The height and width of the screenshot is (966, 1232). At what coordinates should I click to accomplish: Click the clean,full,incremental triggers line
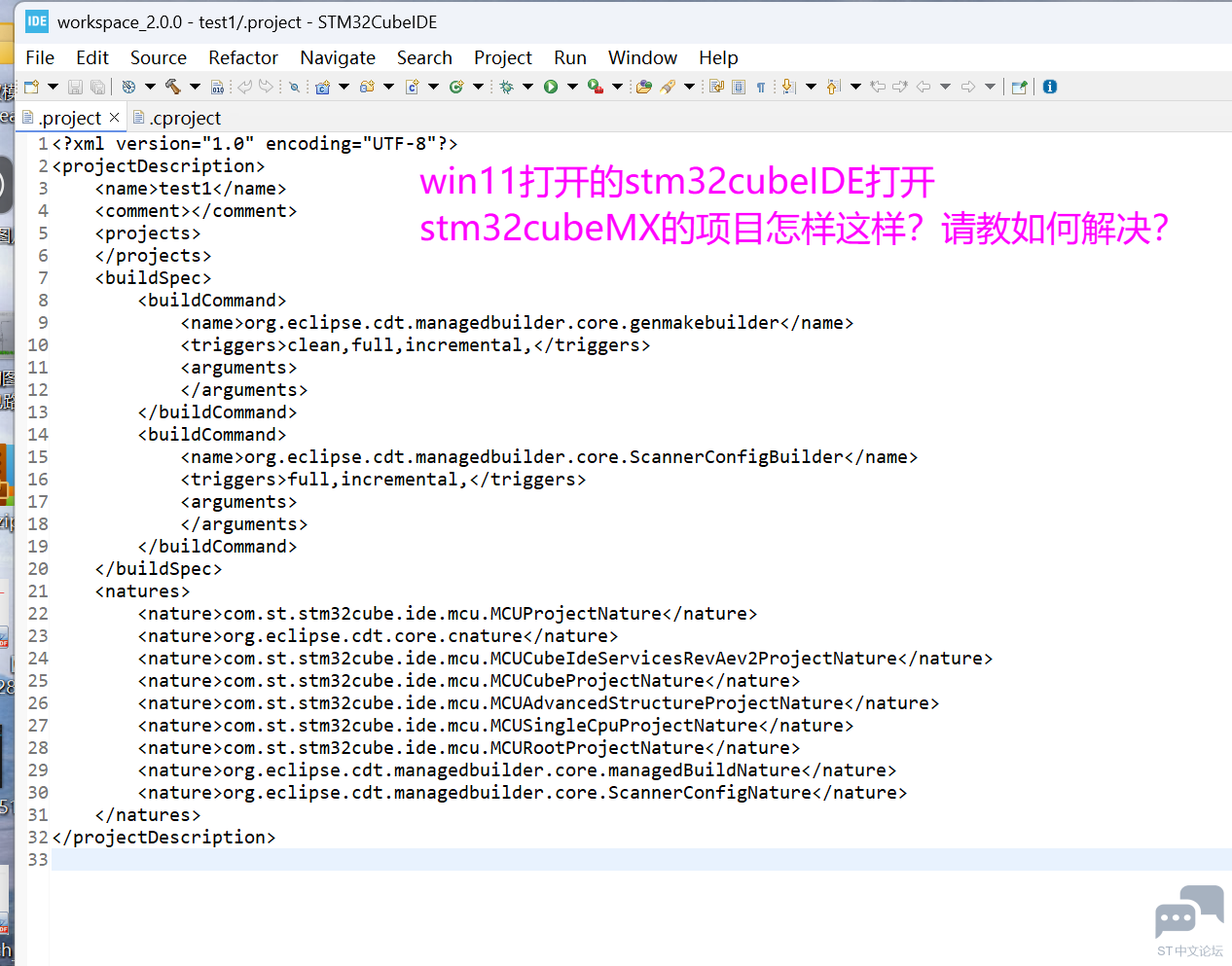pos(416,345)
